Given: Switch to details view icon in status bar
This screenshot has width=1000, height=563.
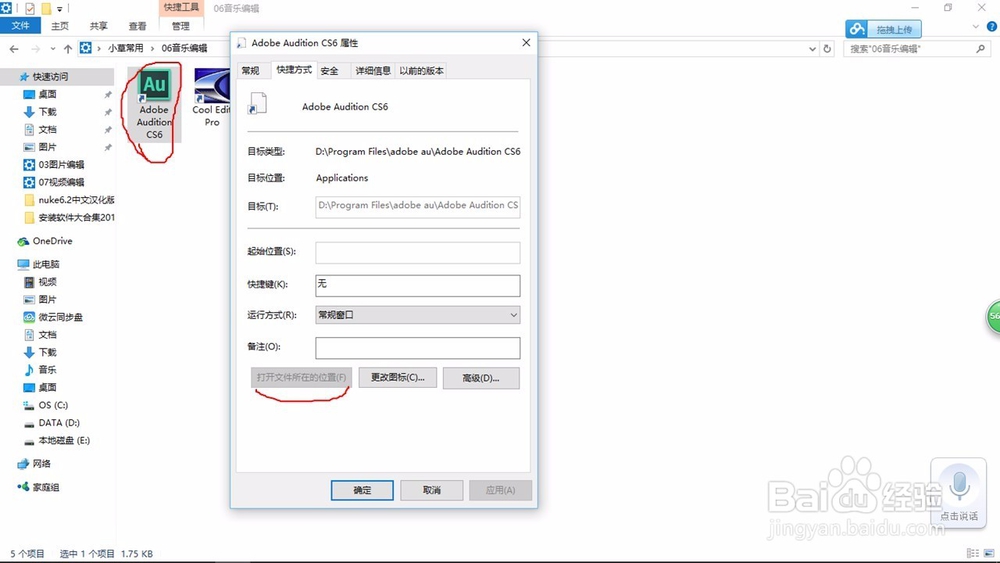Looking at the screenshot, I should (973, 553).
